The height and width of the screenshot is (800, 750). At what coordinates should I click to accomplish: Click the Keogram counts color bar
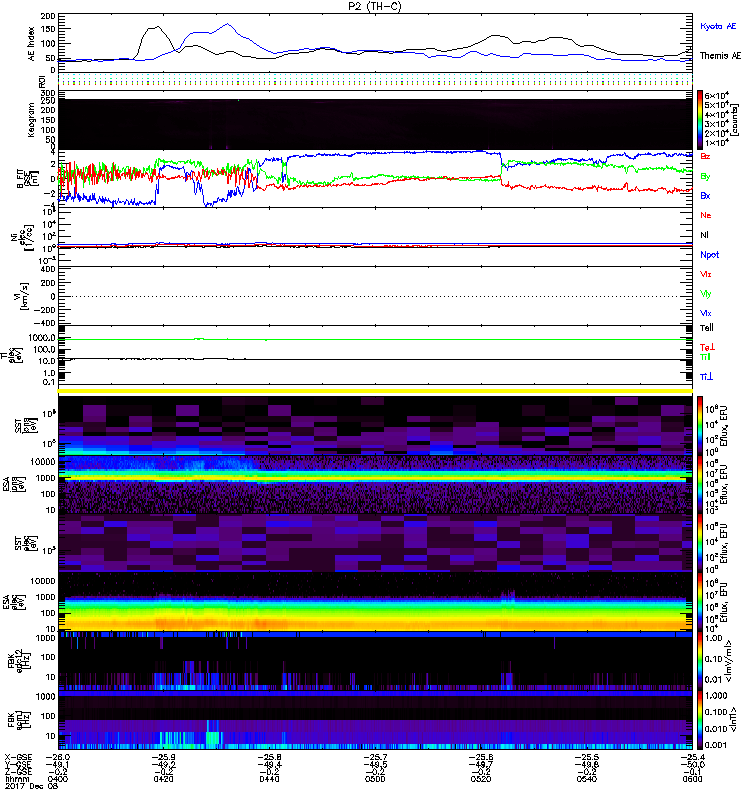coord(700,120)
